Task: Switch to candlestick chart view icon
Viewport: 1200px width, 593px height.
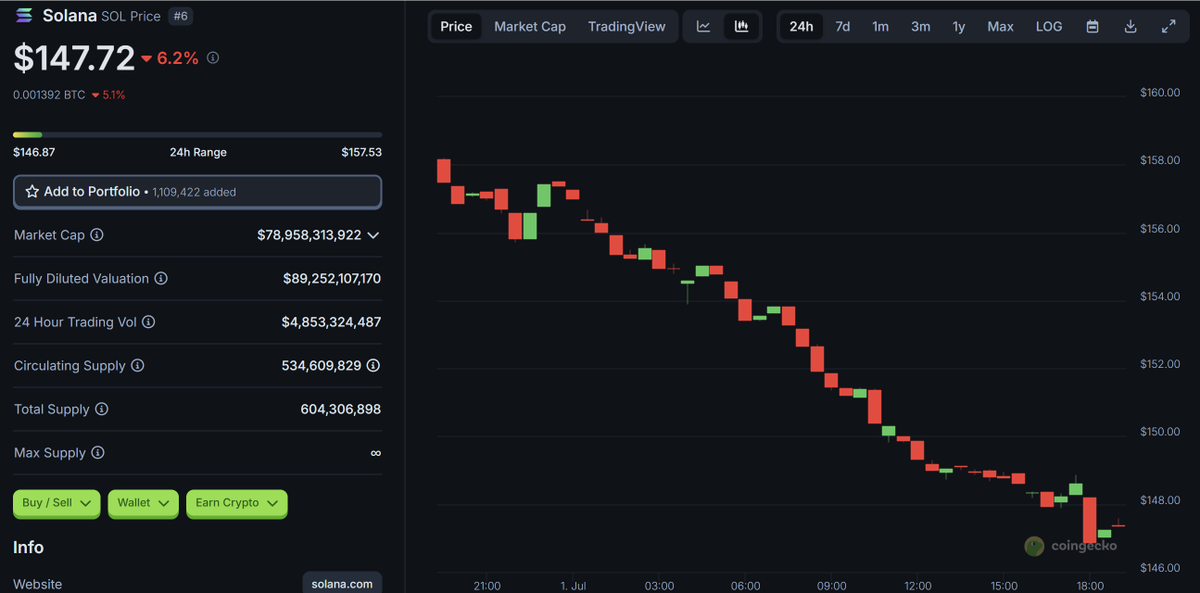Action: [x=741, y=27]
